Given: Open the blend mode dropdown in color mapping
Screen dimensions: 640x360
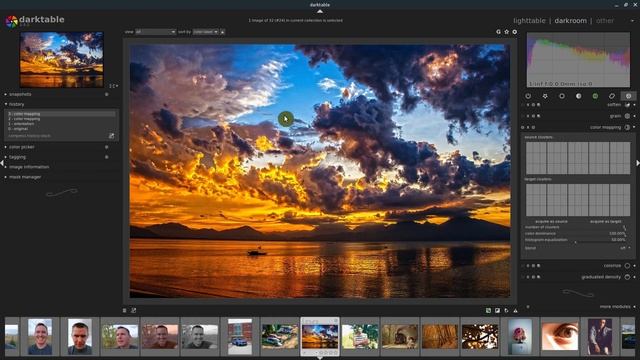Looking at the screenshot, I should pyautogui.click(x=577, y=248).
